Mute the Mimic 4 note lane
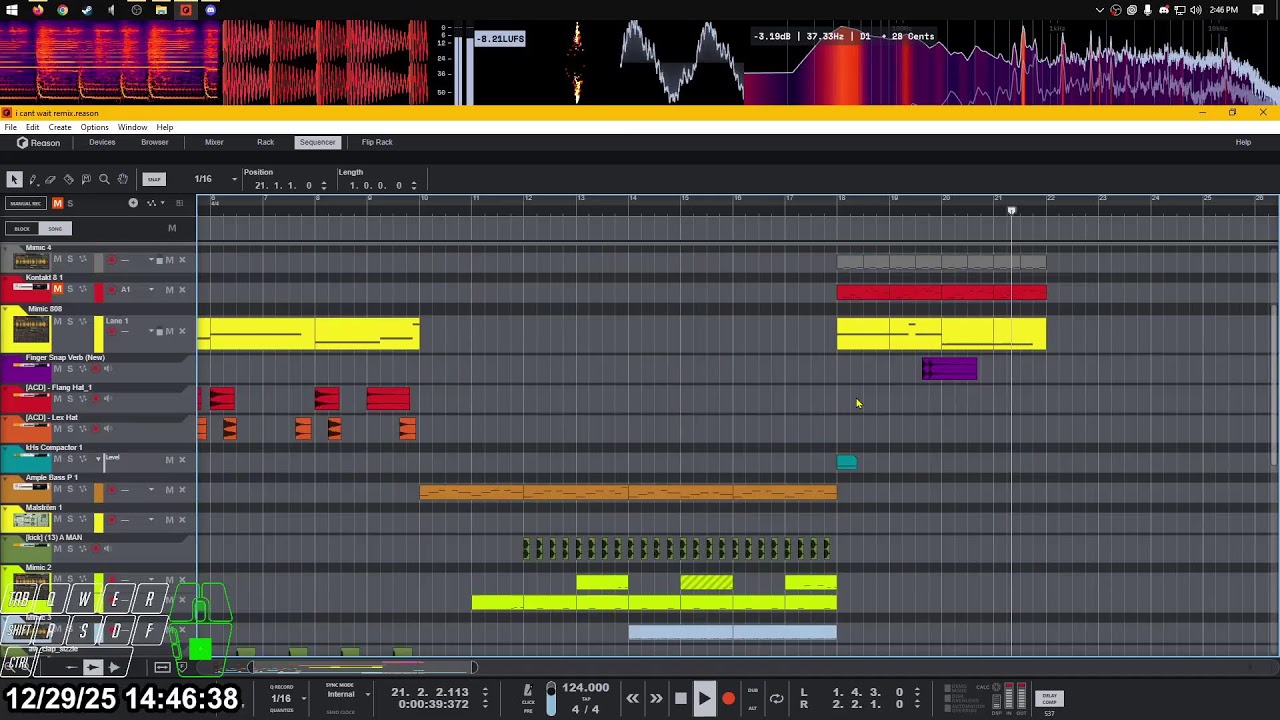 pyautogui.click(x=169, y=260)
